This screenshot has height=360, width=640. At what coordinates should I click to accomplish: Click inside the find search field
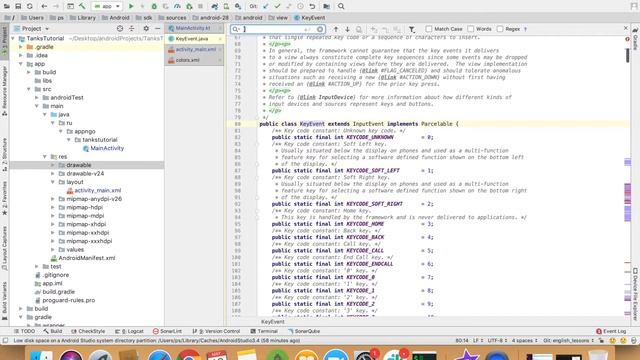pyautogui.click(x=278, y=29)
